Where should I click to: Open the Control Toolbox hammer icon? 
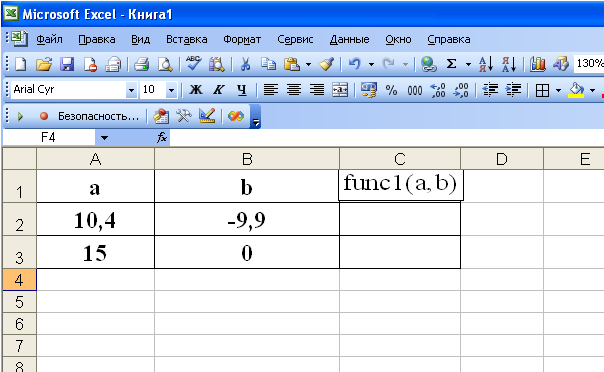pyautogui.click(x=184, y=116)
